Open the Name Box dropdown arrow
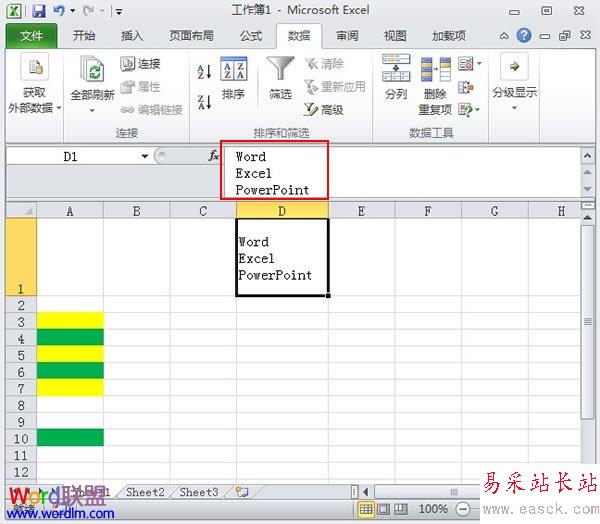This screenshot has width=600, height=524. pos(145,156)
